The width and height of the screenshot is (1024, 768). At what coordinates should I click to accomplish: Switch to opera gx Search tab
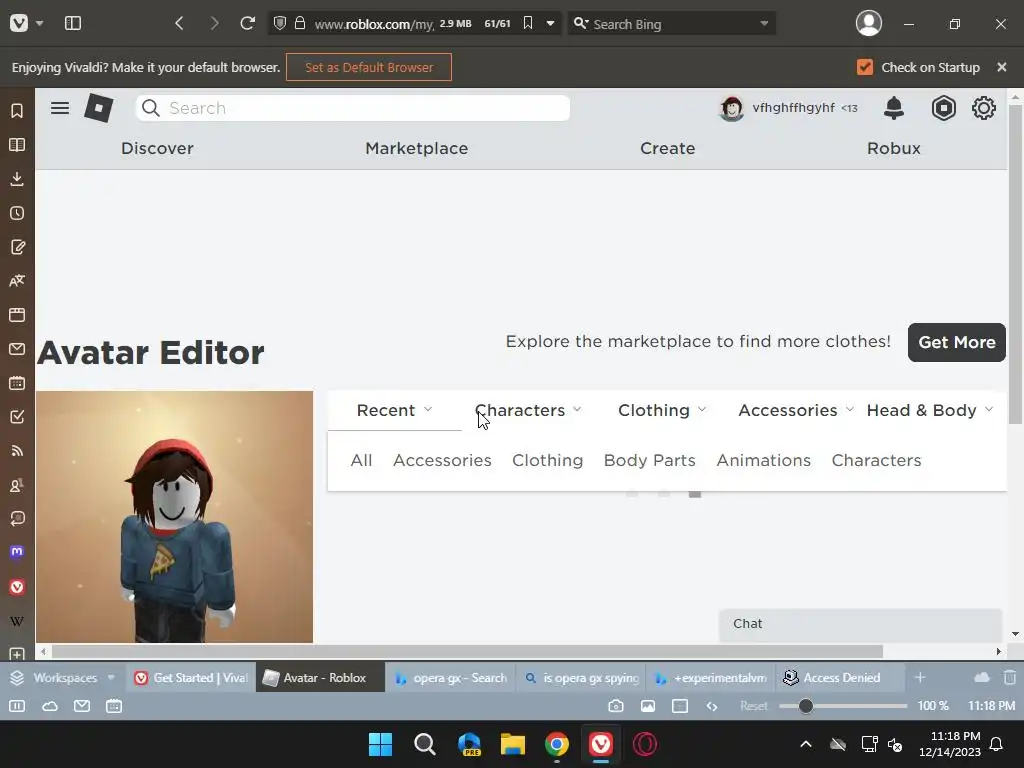click(451, 678)
